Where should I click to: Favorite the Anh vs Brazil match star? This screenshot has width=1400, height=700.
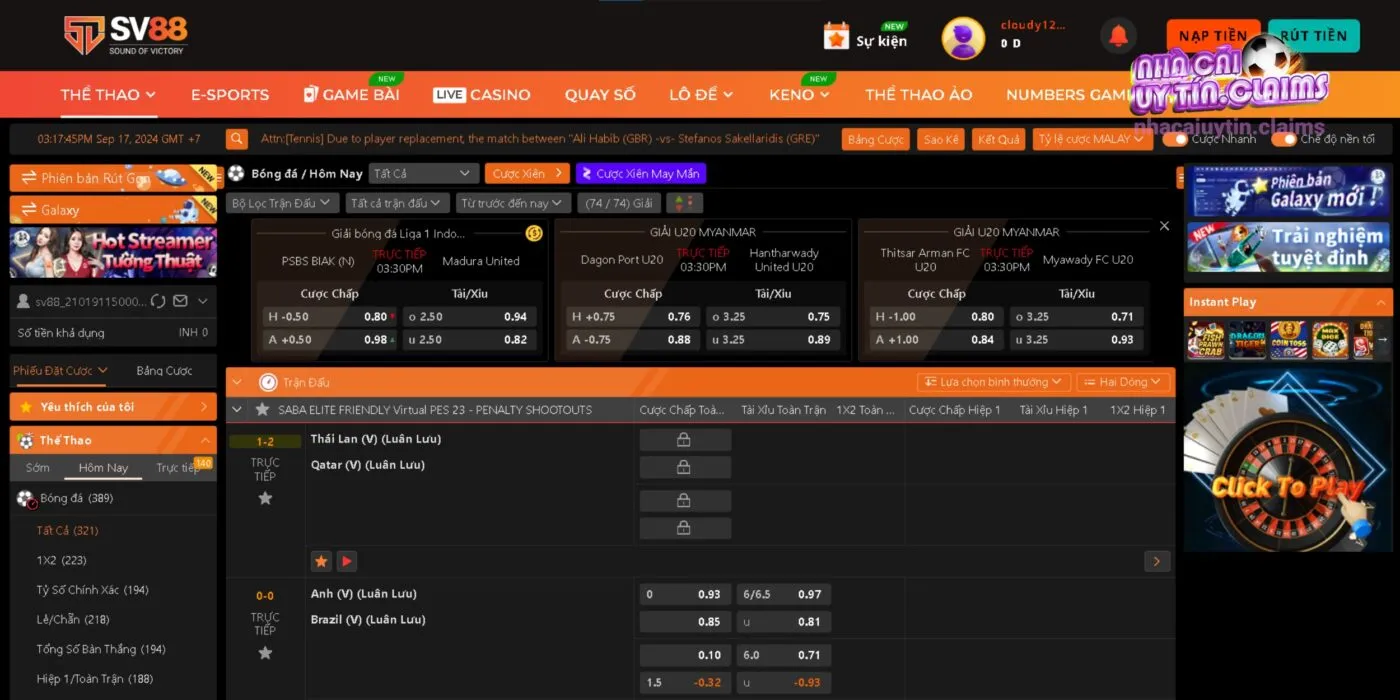point(265,653)
